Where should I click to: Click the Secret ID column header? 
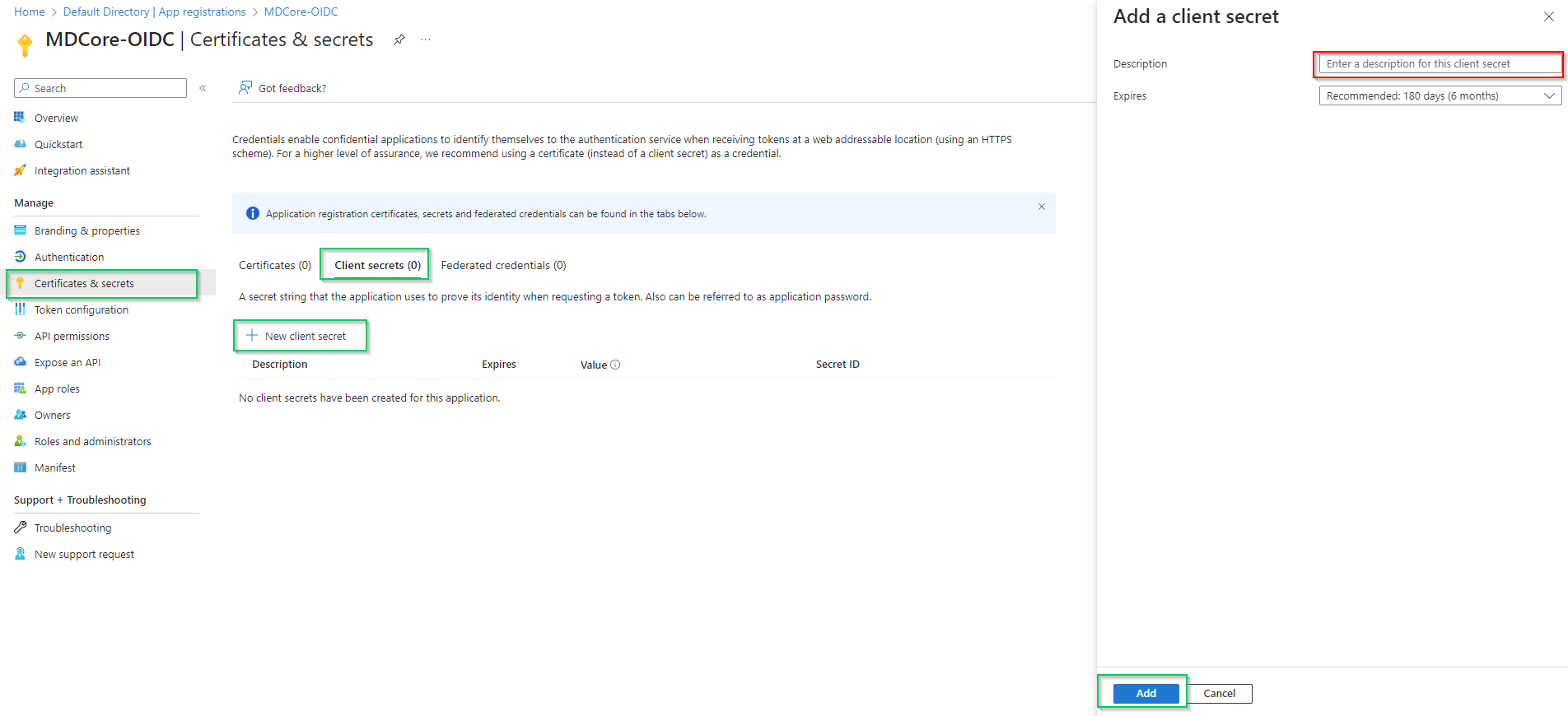point(838,364)
